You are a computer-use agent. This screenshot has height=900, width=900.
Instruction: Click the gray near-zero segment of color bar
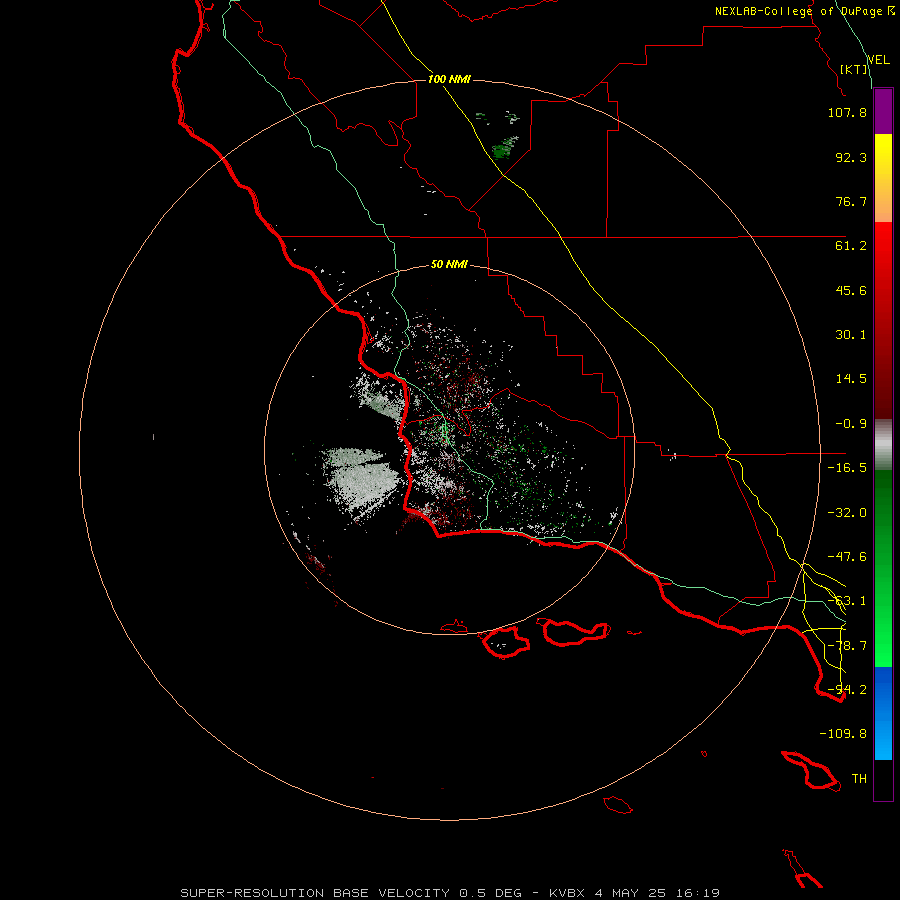pos(883,445)
